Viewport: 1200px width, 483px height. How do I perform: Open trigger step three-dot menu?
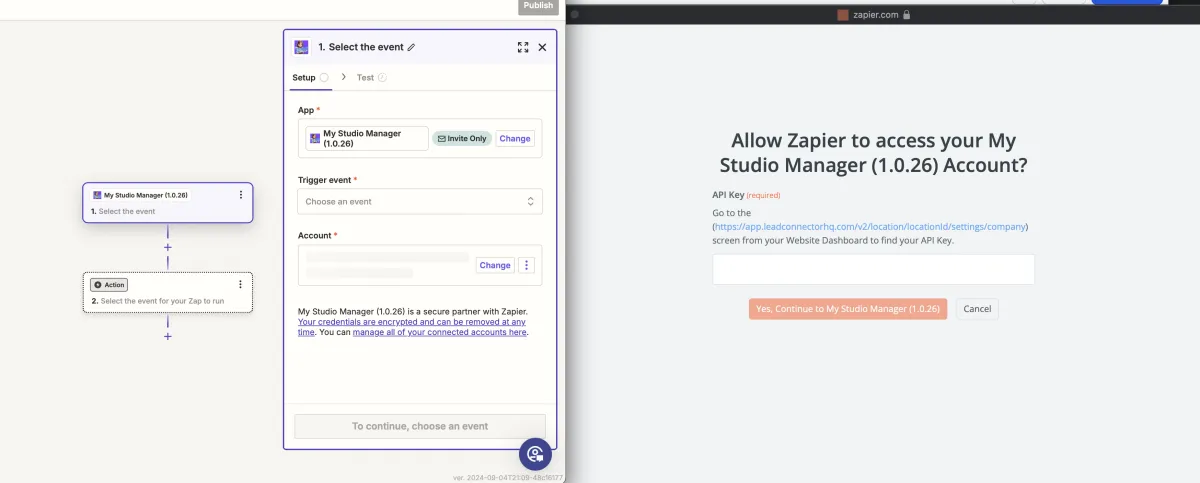click(x=241, y=195)
